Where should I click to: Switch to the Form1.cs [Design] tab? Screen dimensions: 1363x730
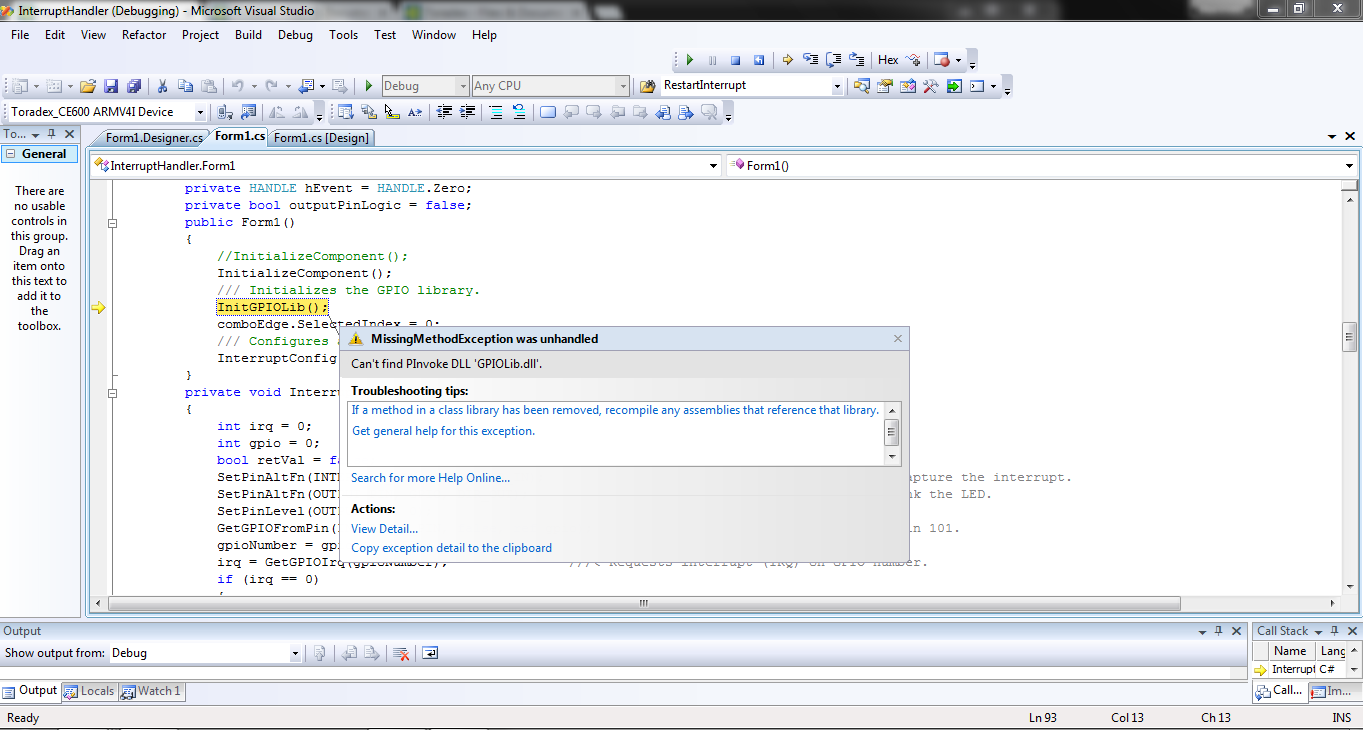click(x=321, y=137)
